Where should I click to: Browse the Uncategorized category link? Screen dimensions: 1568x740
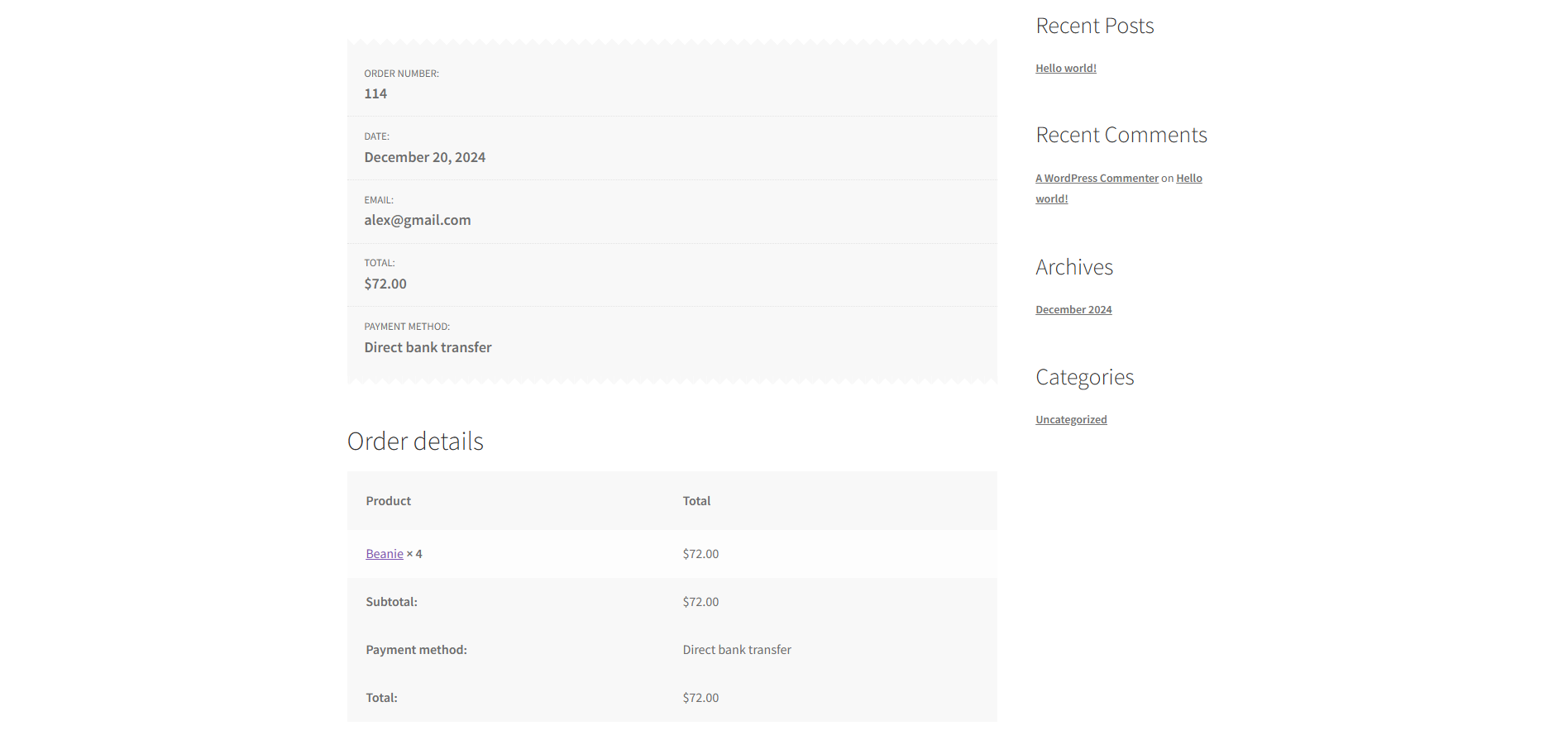click(1071, 420)
